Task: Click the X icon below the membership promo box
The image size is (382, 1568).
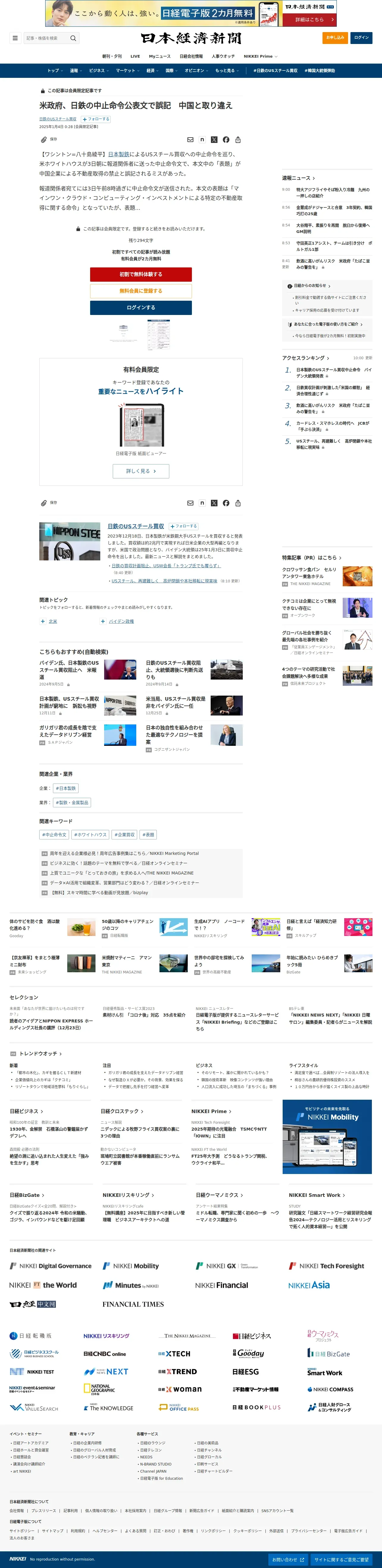Action: point(214,503)
